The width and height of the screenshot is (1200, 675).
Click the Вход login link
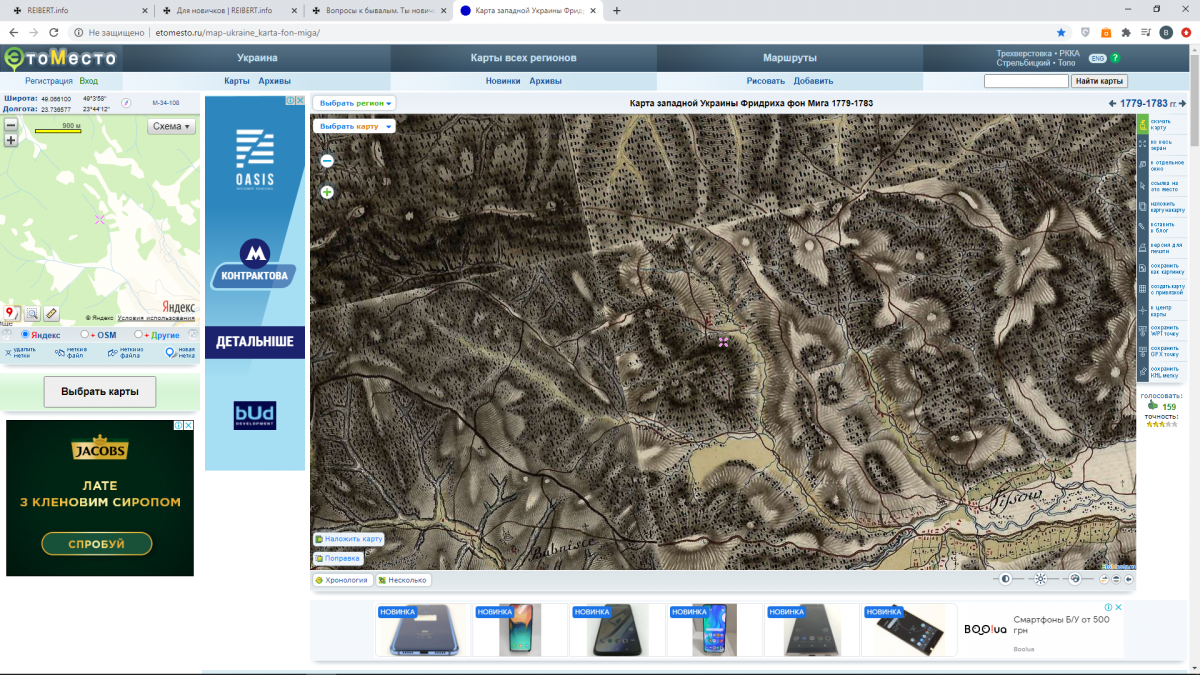coord(89,81)
